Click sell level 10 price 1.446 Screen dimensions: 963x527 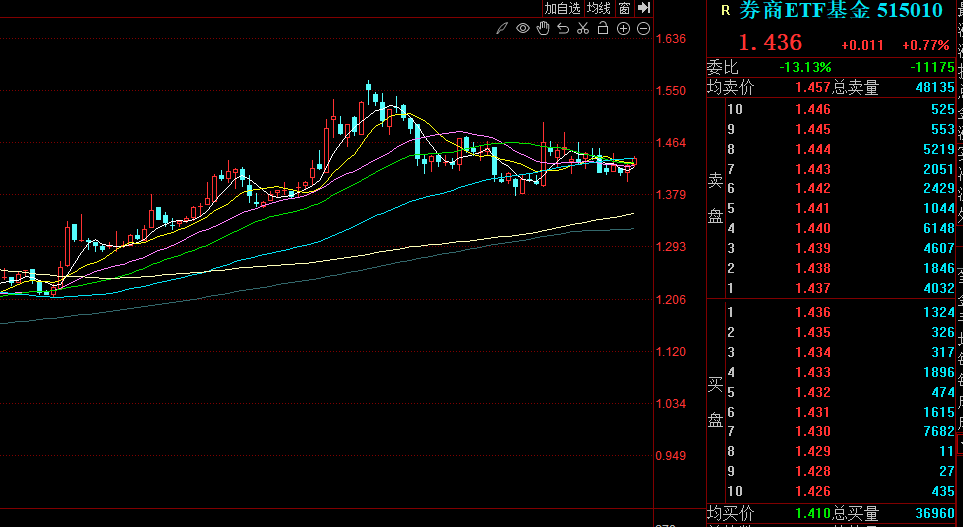(812, 110)
